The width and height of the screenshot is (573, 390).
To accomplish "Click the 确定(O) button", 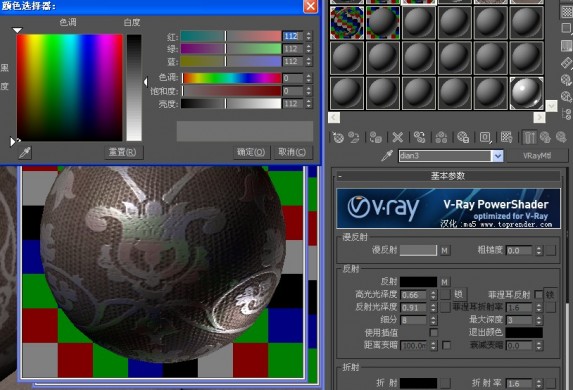I will tap(251, 152).
